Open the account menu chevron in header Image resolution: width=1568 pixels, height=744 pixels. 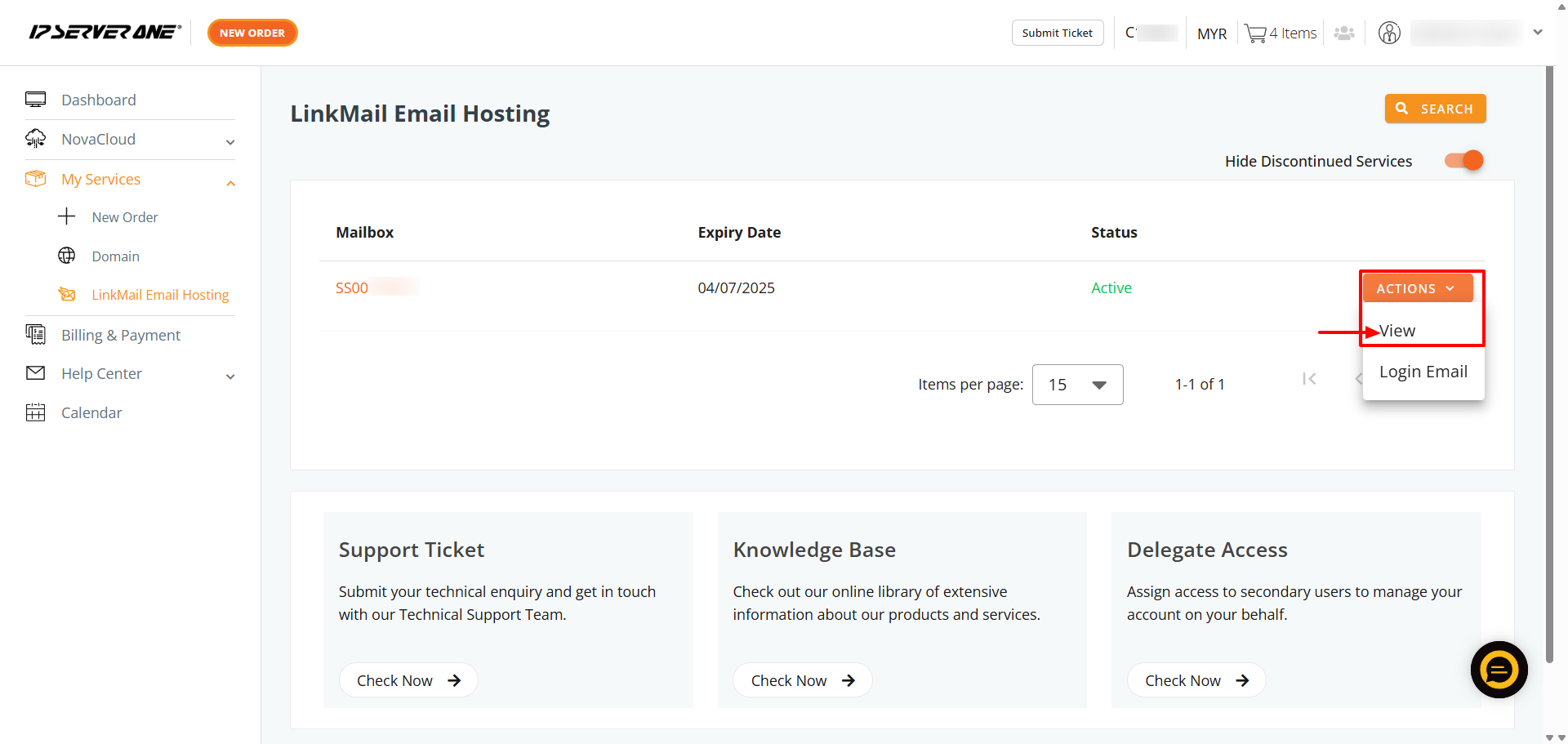[1538, 33]
